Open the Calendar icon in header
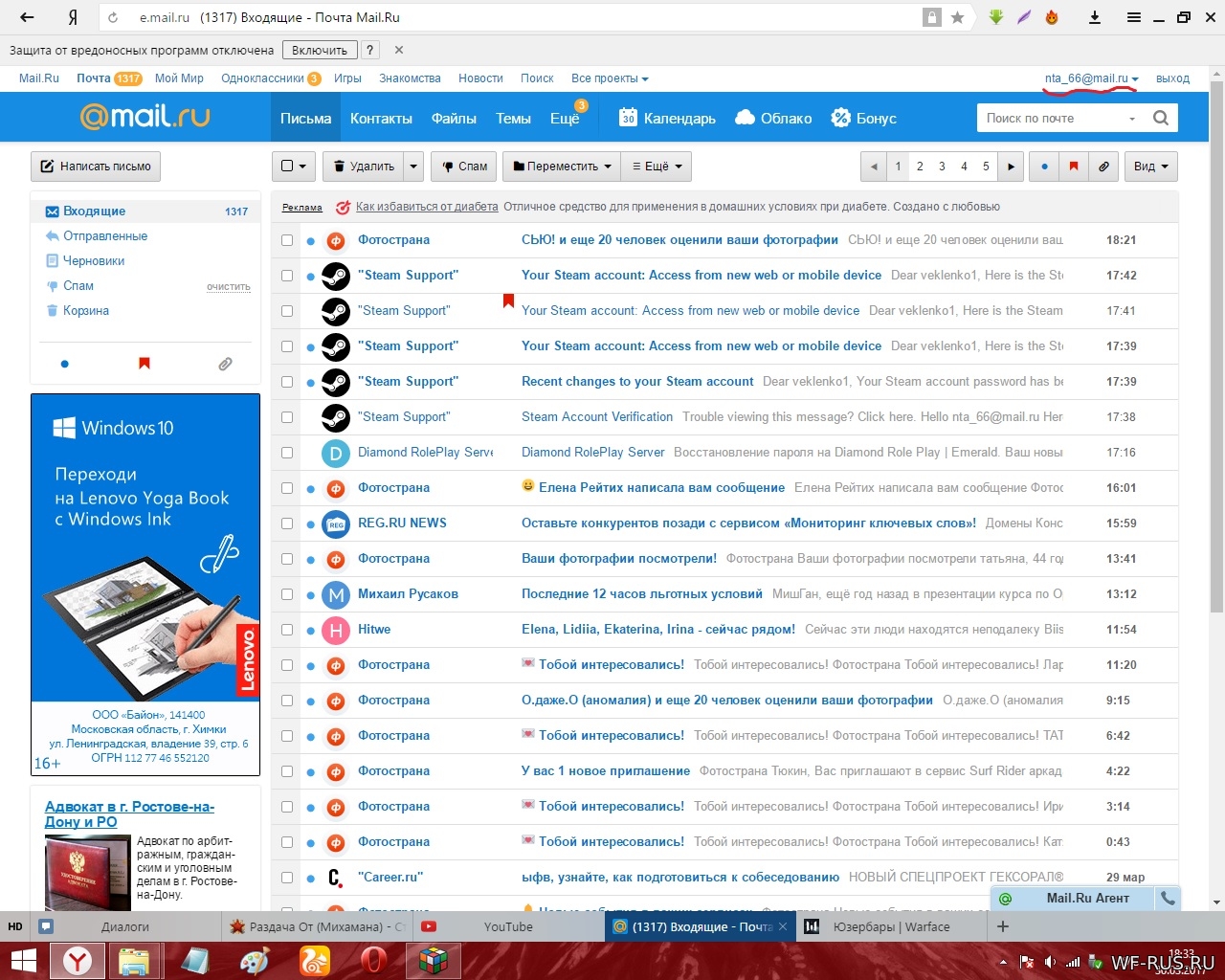1225x980 pixels. click(628, 118)
